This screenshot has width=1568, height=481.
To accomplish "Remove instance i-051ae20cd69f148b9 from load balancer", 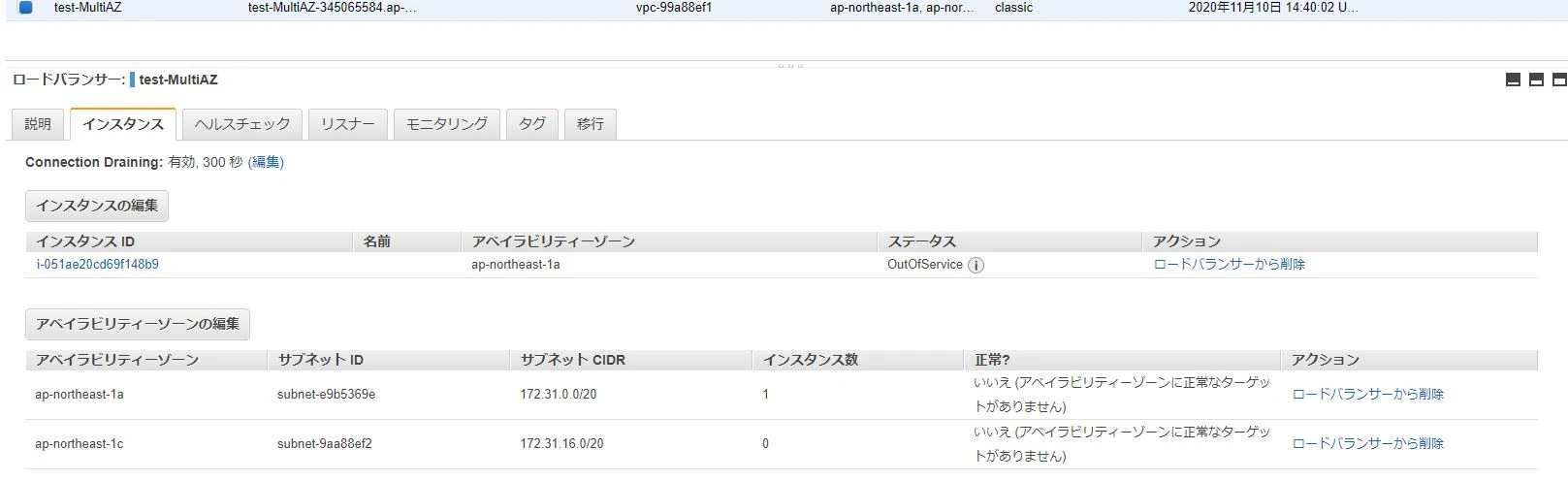I will 1229,264.
